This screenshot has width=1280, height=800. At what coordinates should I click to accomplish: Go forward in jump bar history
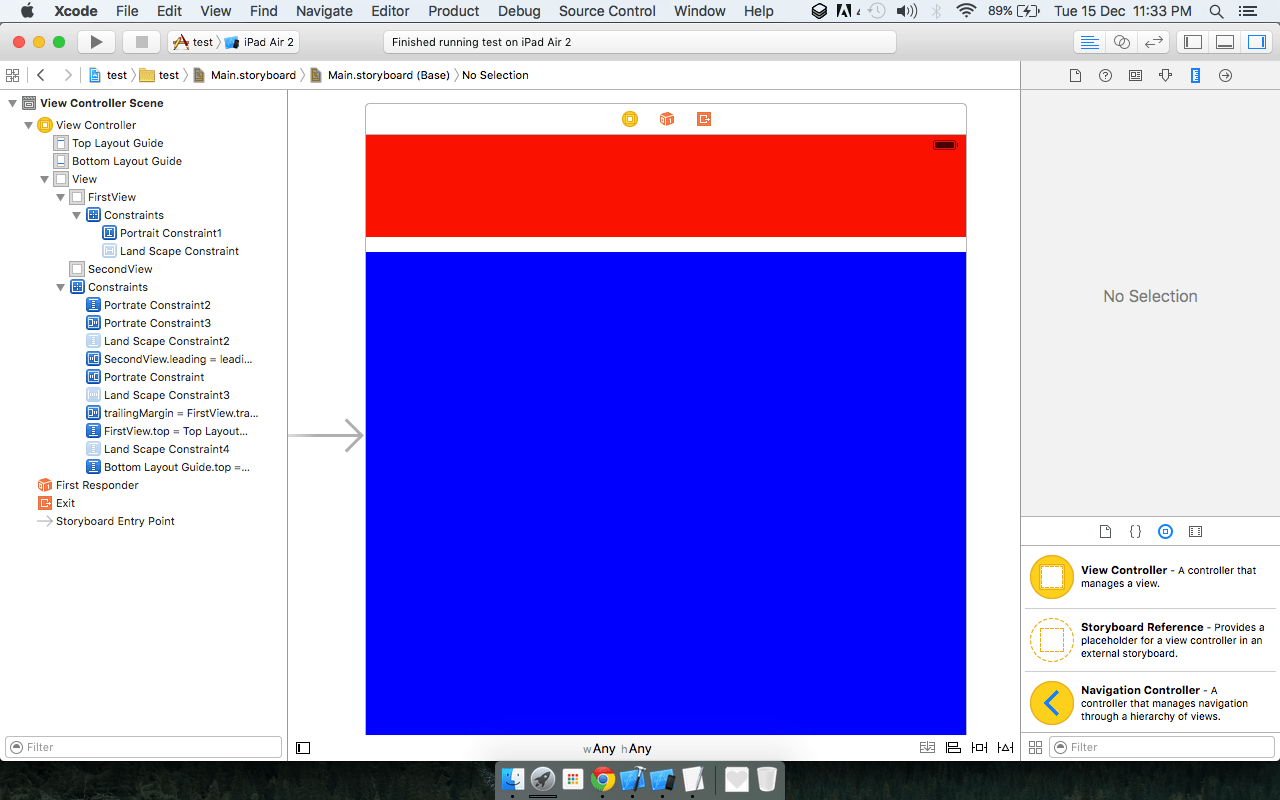pos(67,75)
